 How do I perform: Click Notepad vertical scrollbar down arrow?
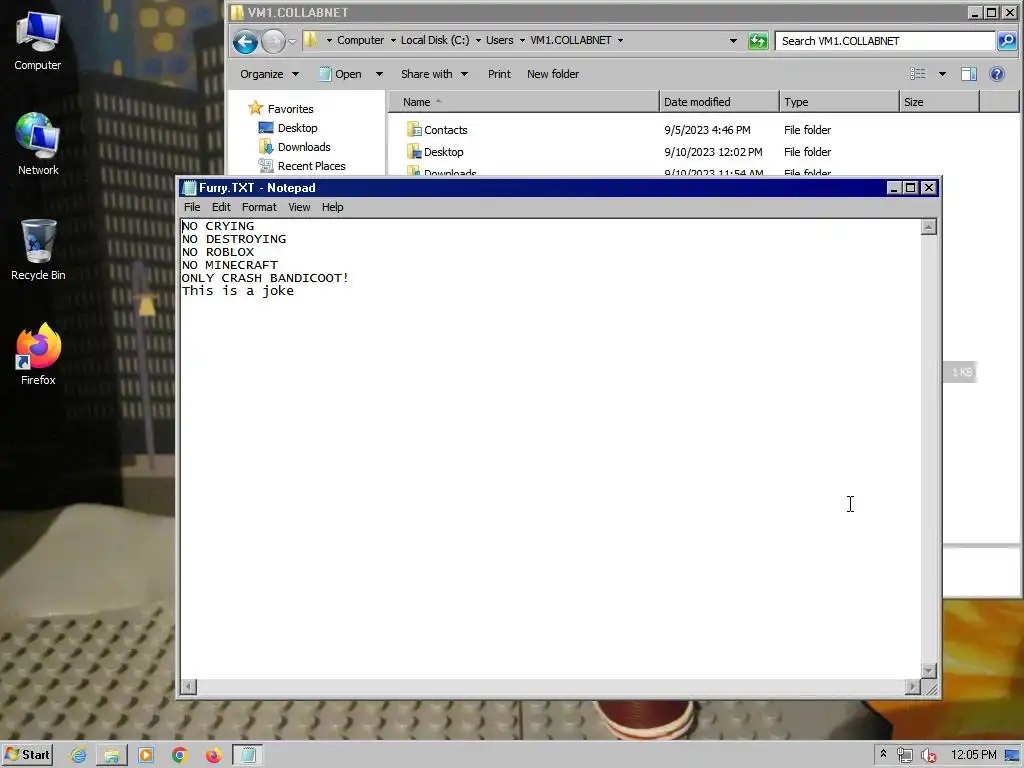(929, 671)
